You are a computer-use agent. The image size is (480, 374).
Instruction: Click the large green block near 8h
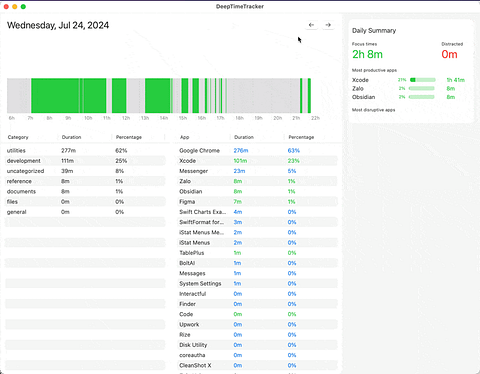click(x=55, y=96)
